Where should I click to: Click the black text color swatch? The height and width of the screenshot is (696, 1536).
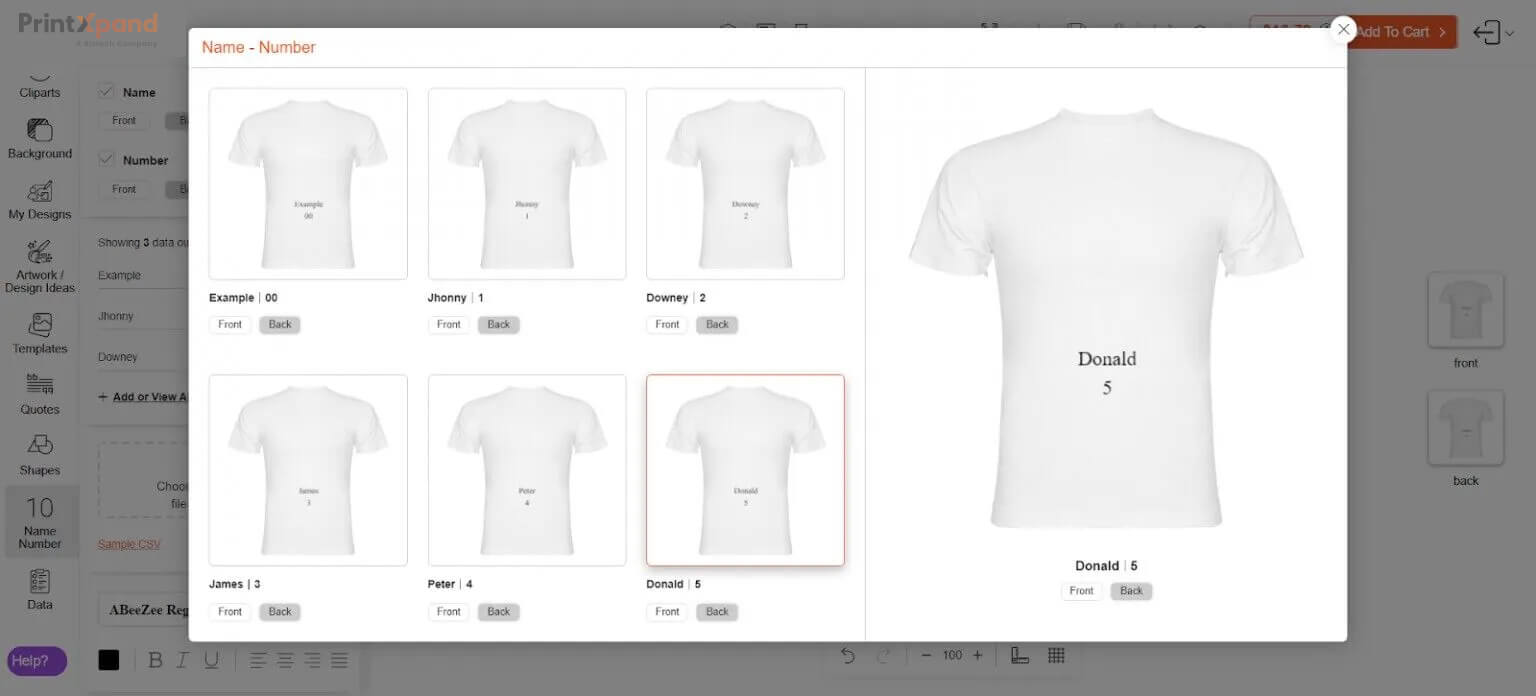(x=109, y=660)
